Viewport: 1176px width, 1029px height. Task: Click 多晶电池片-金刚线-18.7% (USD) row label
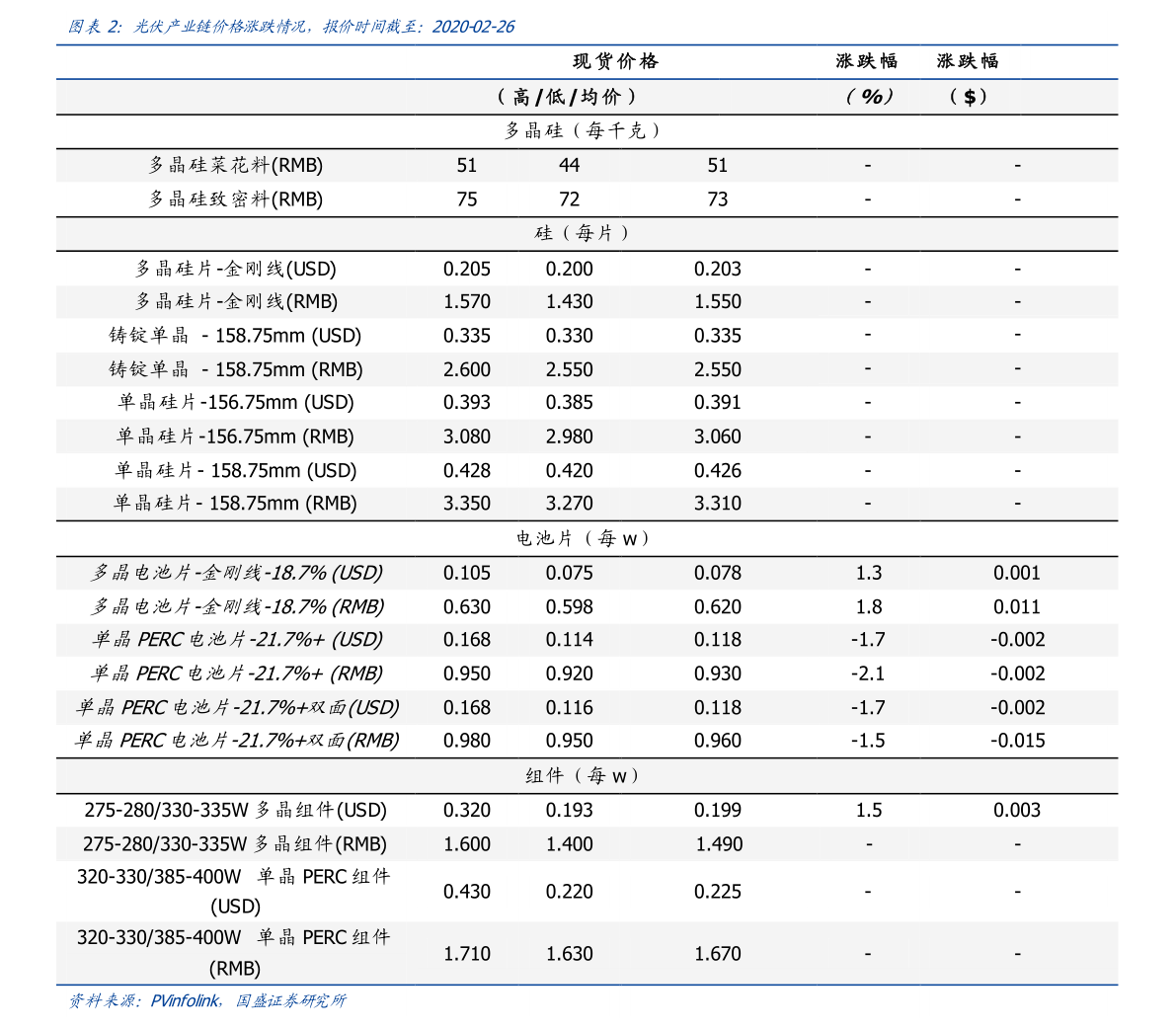point(237,573)
